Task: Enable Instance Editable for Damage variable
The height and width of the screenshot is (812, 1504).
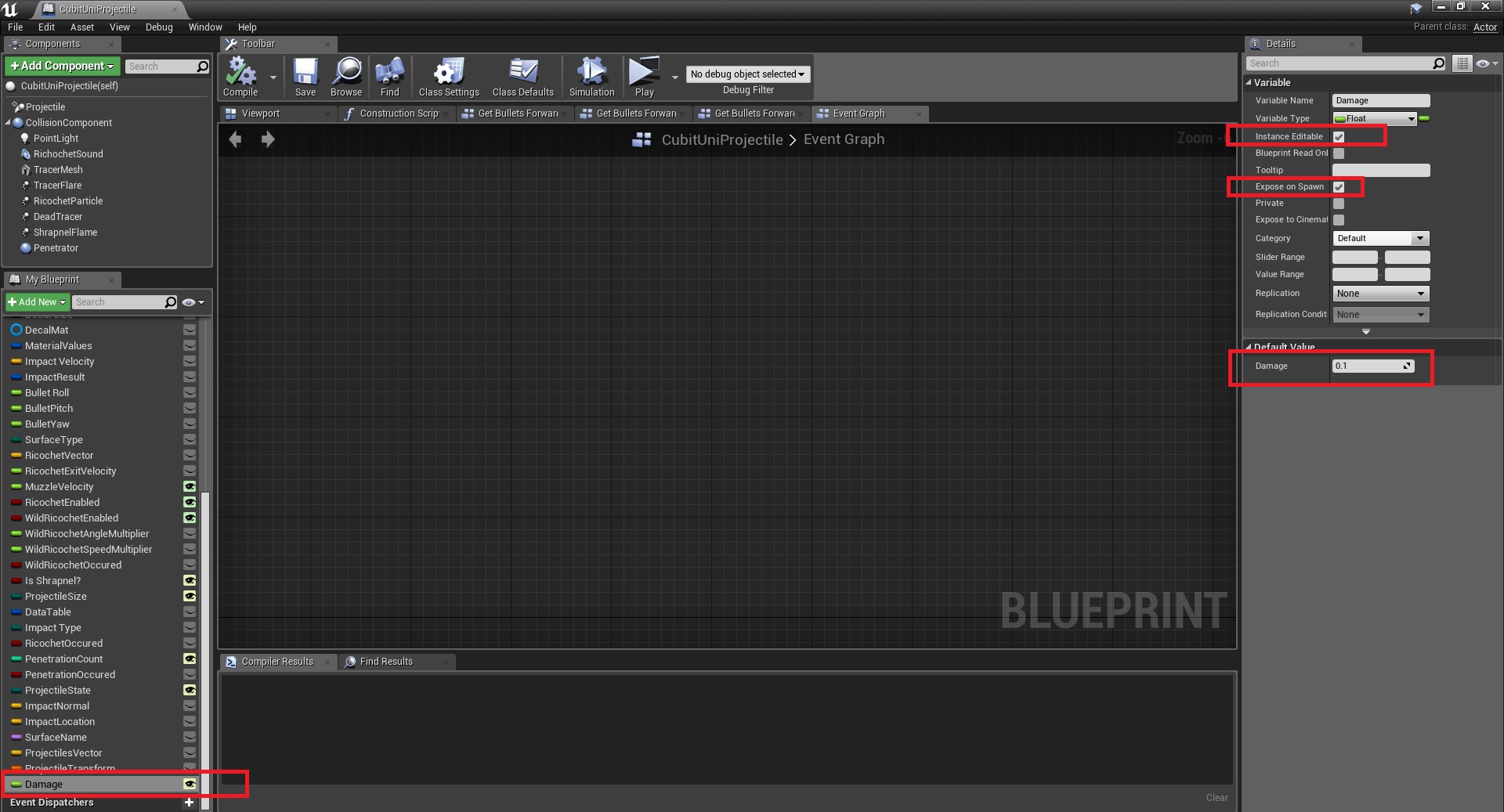Action: 1339,136
